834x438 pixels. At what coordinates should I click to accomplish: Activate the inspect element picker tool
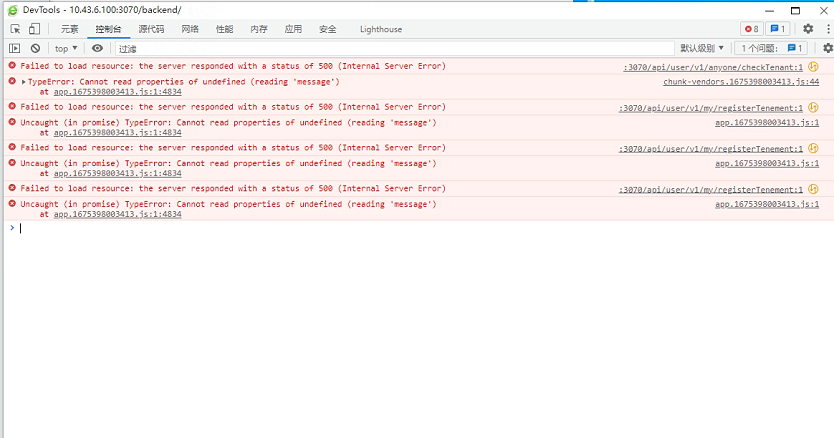tap(16, 29)
